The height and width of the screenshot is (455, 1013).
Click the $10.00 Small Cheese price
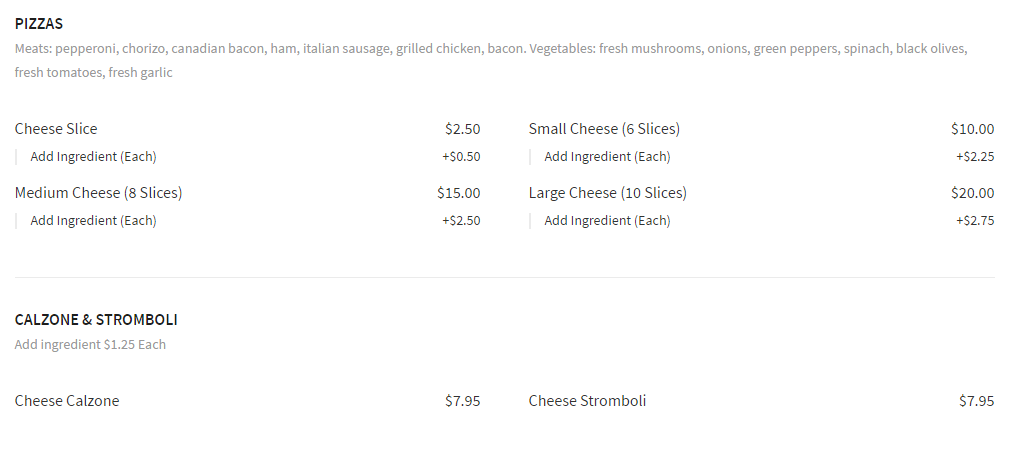point(972,129)
